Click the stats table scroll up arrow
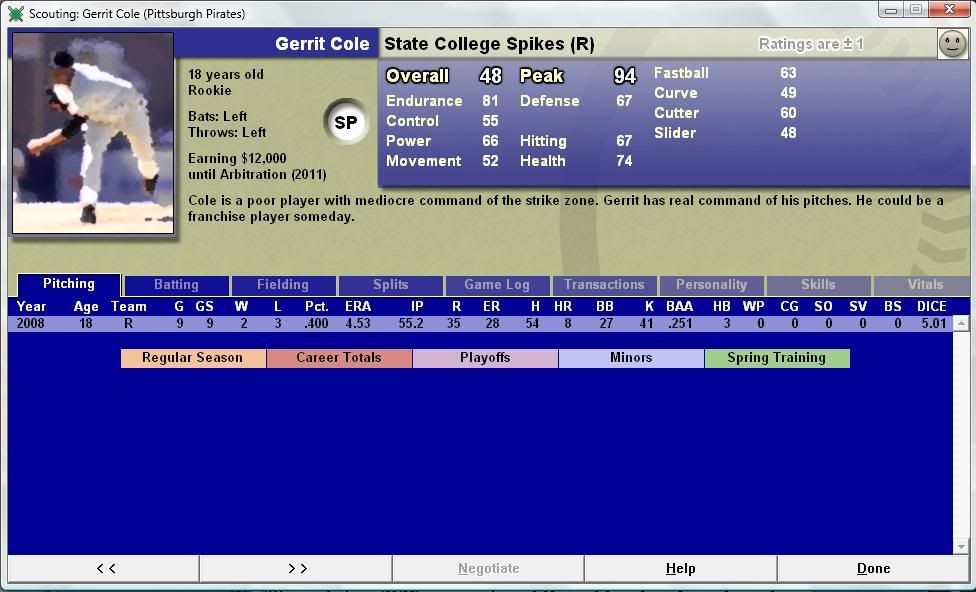This screenshot has height=592, width=976. (x=961, y=324)
